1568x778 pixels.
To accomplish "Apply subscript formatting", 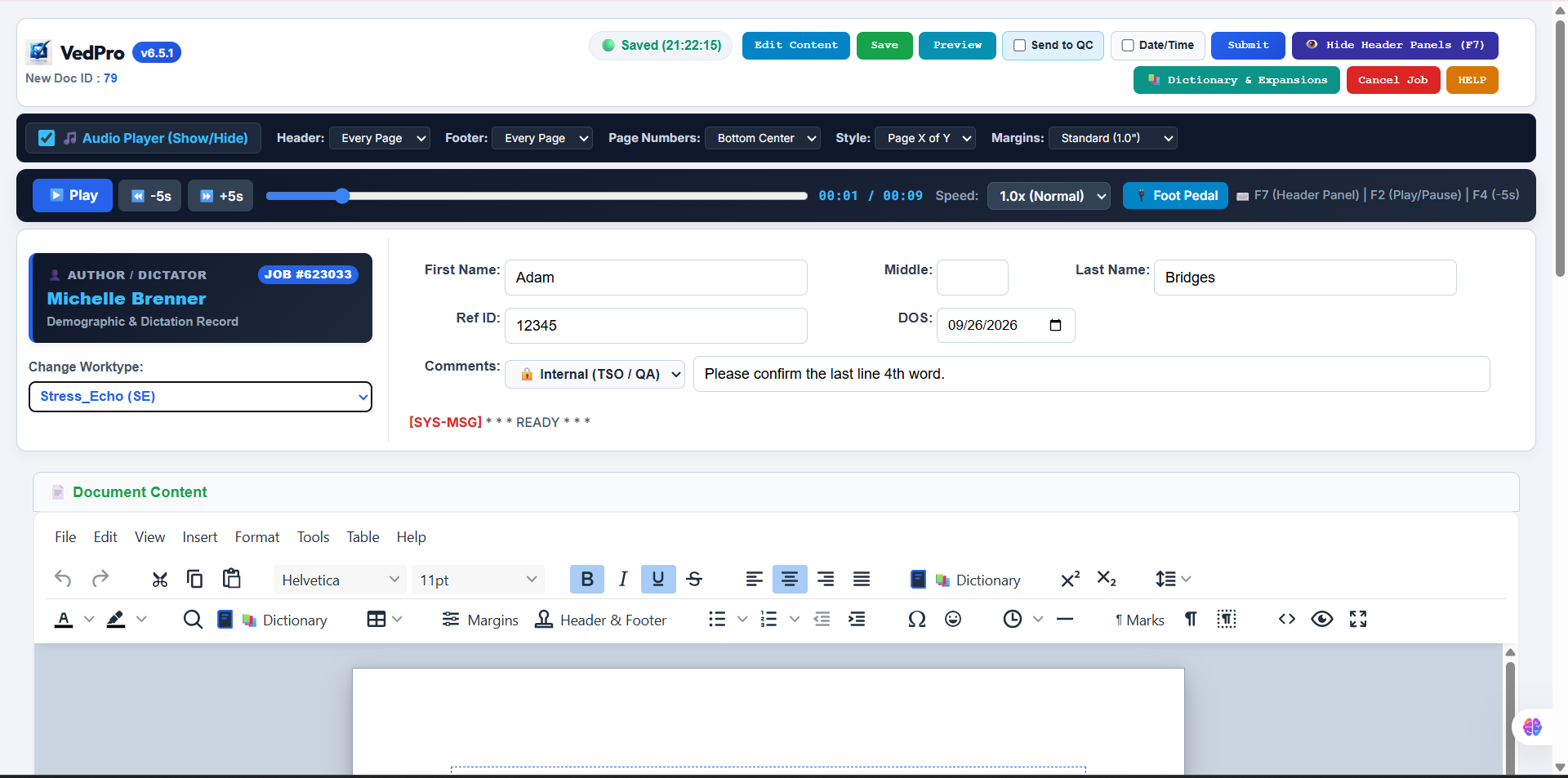I will [1107, 579].
